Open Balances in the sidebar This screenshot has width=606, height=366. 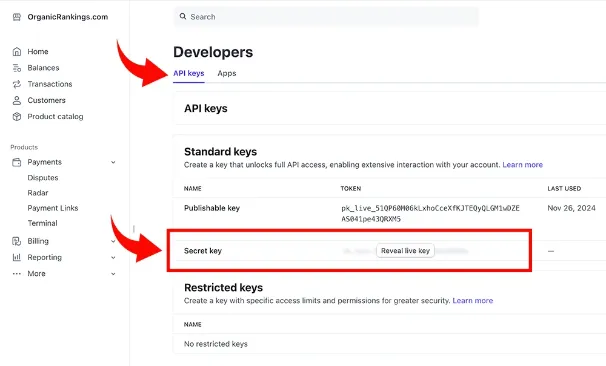43,68
